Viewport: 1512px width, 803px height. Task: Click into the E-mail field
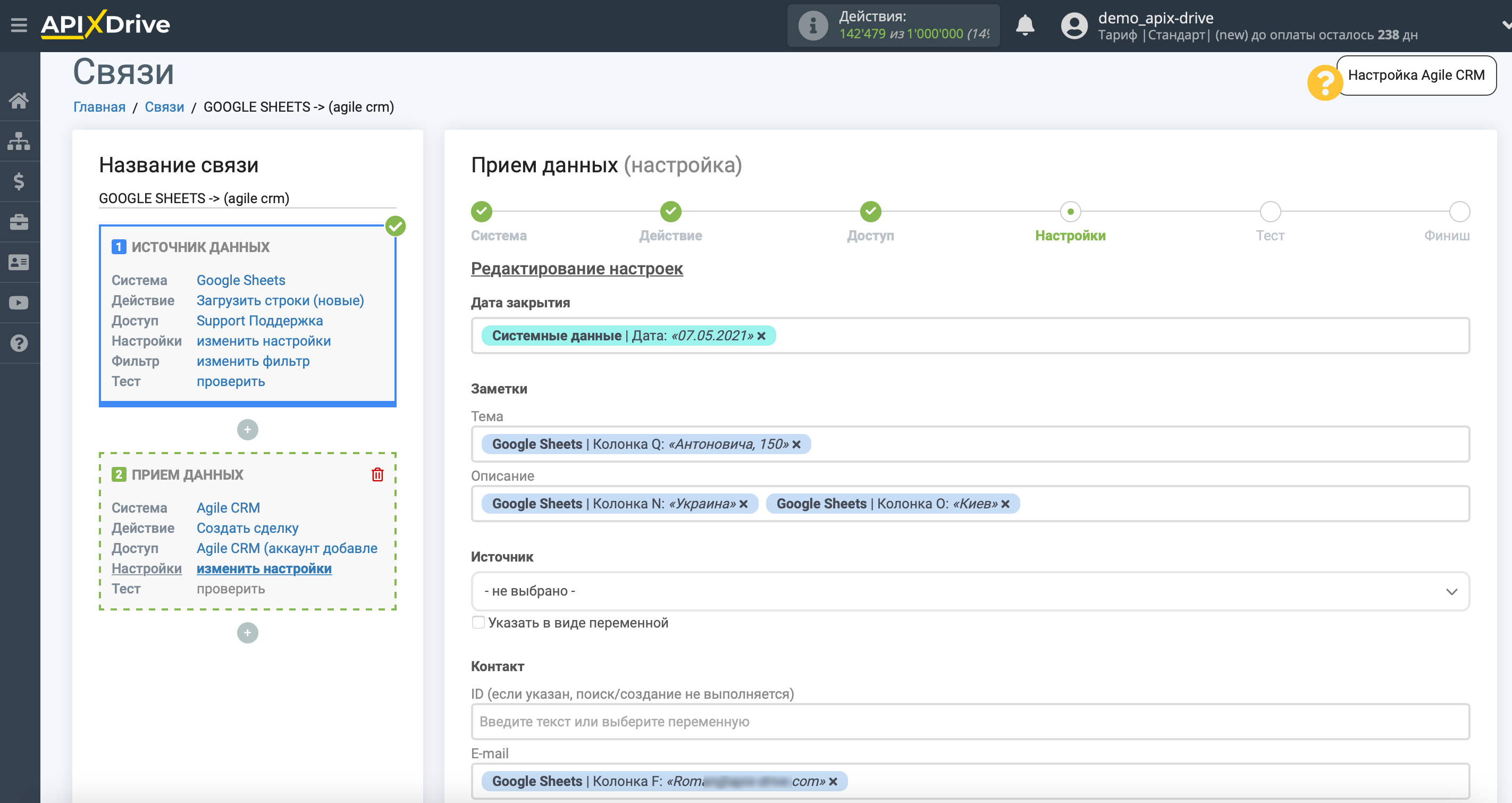point(970,782)
